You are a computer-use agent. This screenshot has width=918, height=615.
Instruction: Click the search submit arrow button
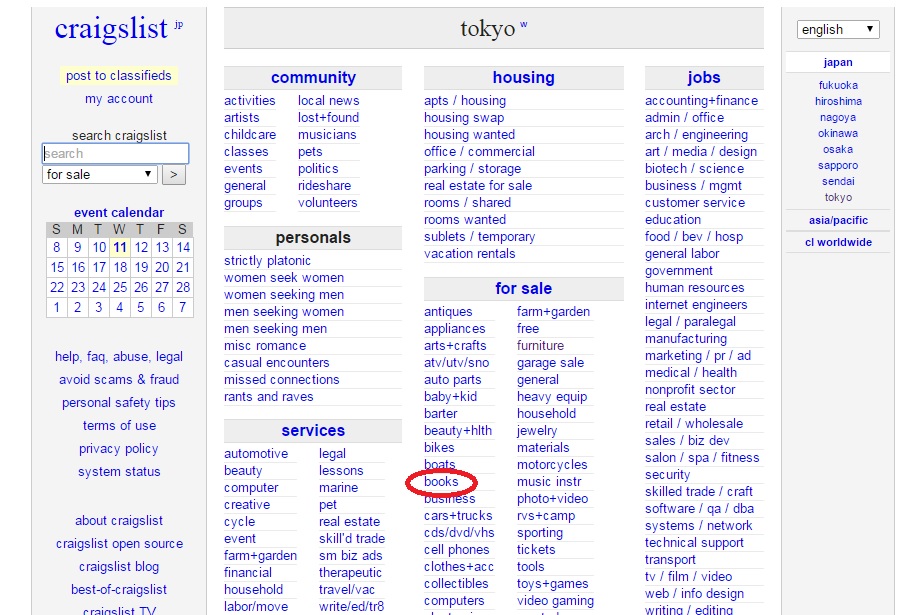(x=174, y=175)
